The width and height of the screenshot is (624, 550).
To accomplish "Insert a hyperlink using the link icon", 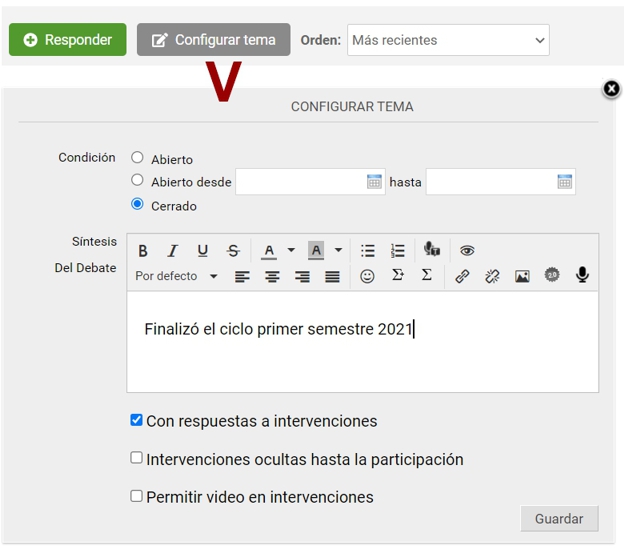I will [x=462, y=276].
